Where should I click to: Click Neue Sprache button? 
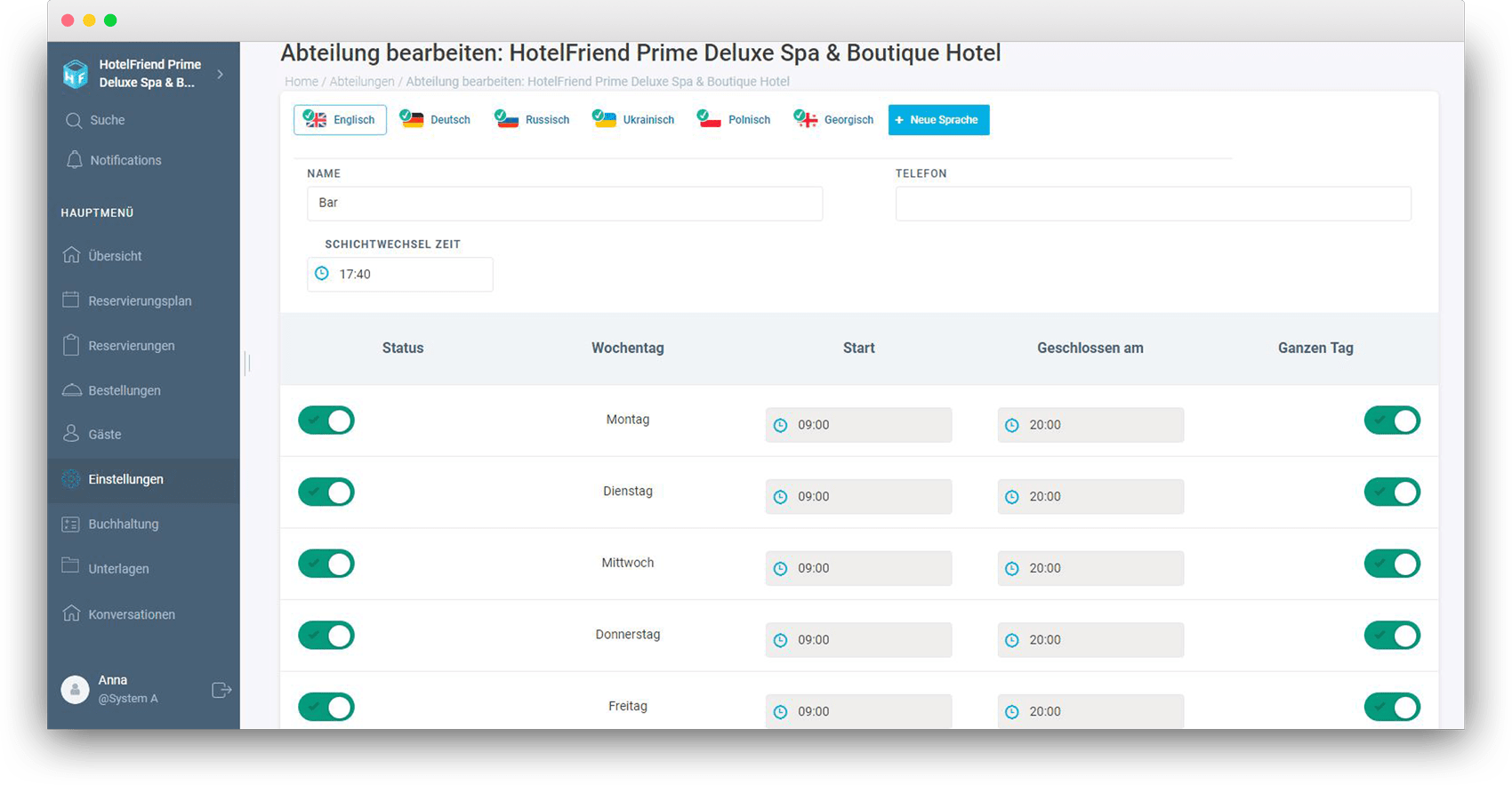point(938,120)
